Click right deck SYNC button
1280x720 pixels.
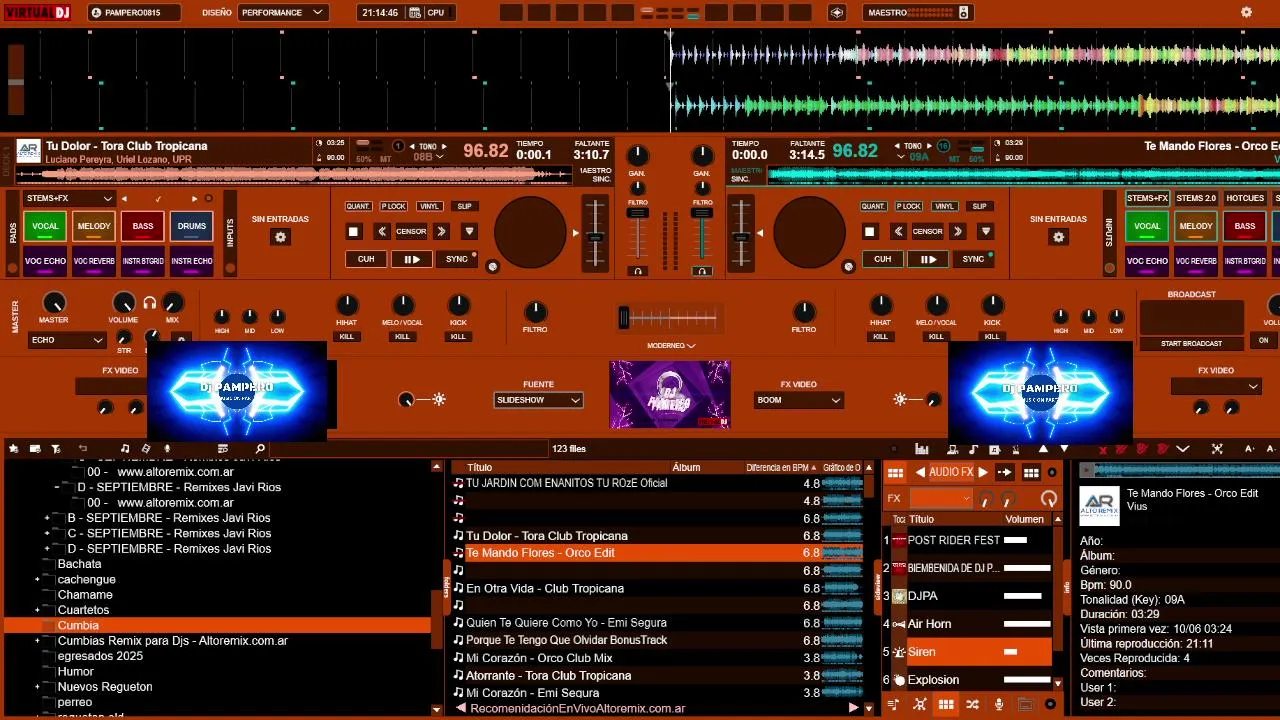973,259
